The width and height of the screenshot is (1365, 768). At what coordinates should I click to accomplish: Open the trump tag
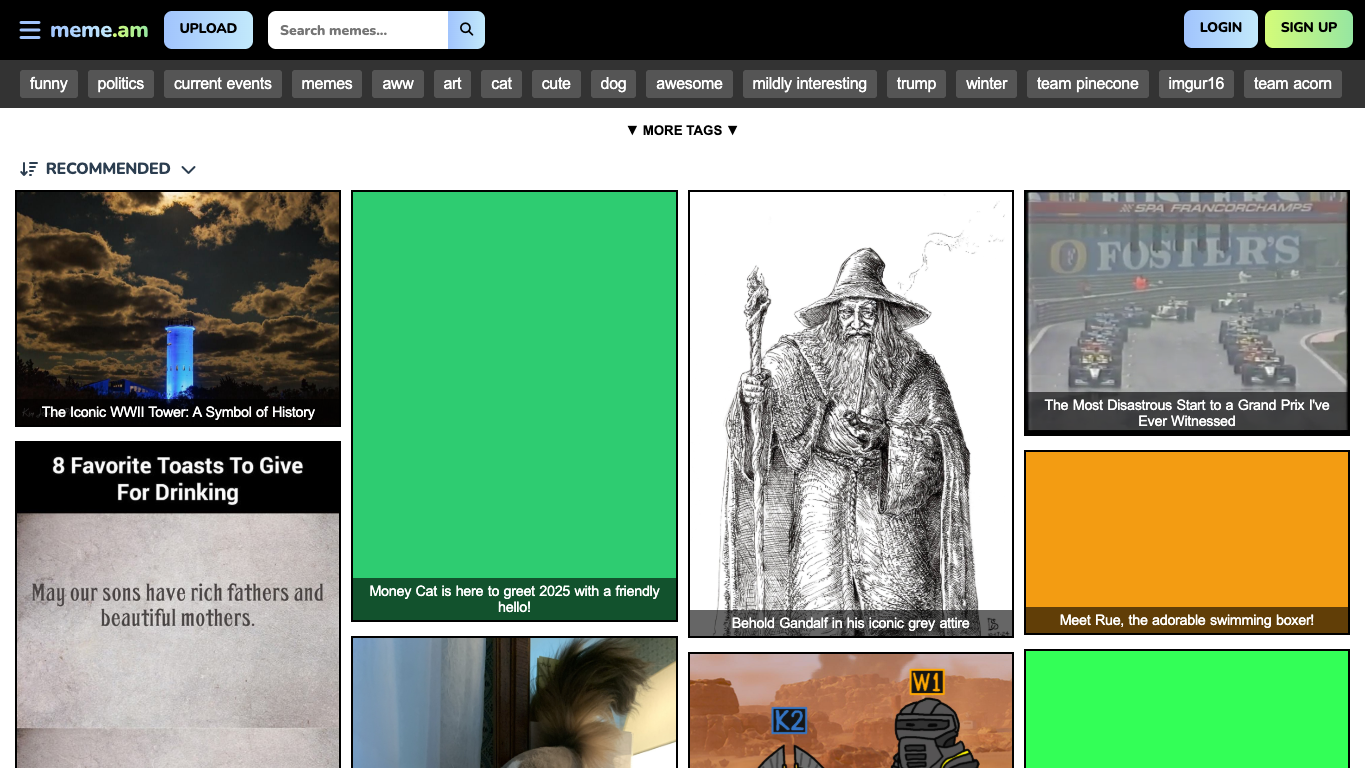coord(916,84)
